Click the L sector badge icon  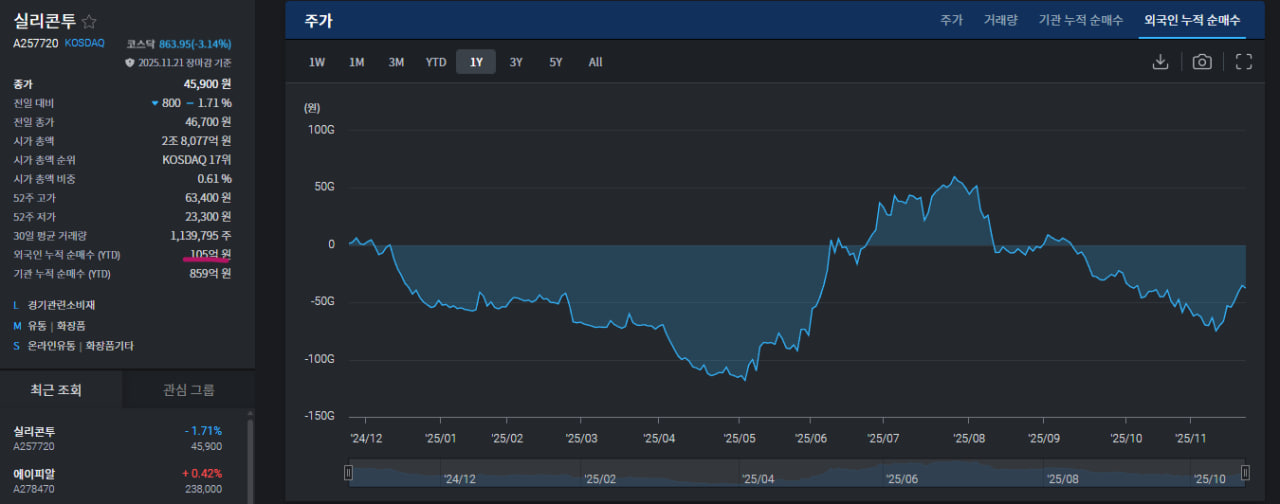pos(17,305)
